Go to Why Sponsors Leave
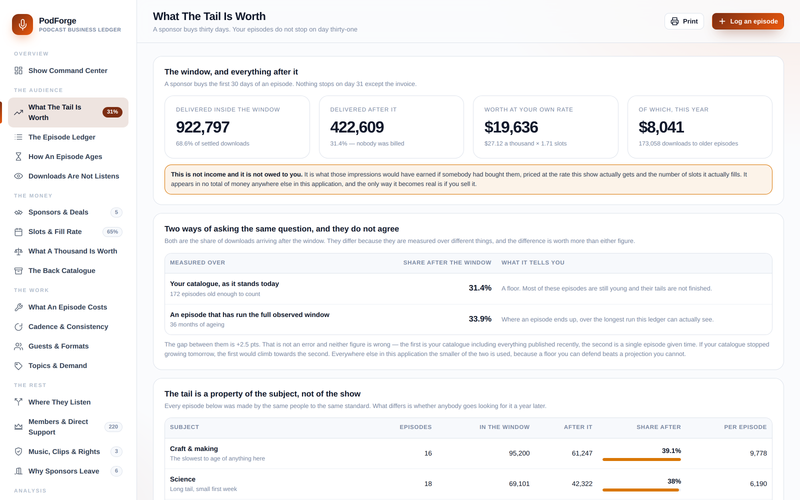Screen dimensions: 800x500 (x=68, y=471)
